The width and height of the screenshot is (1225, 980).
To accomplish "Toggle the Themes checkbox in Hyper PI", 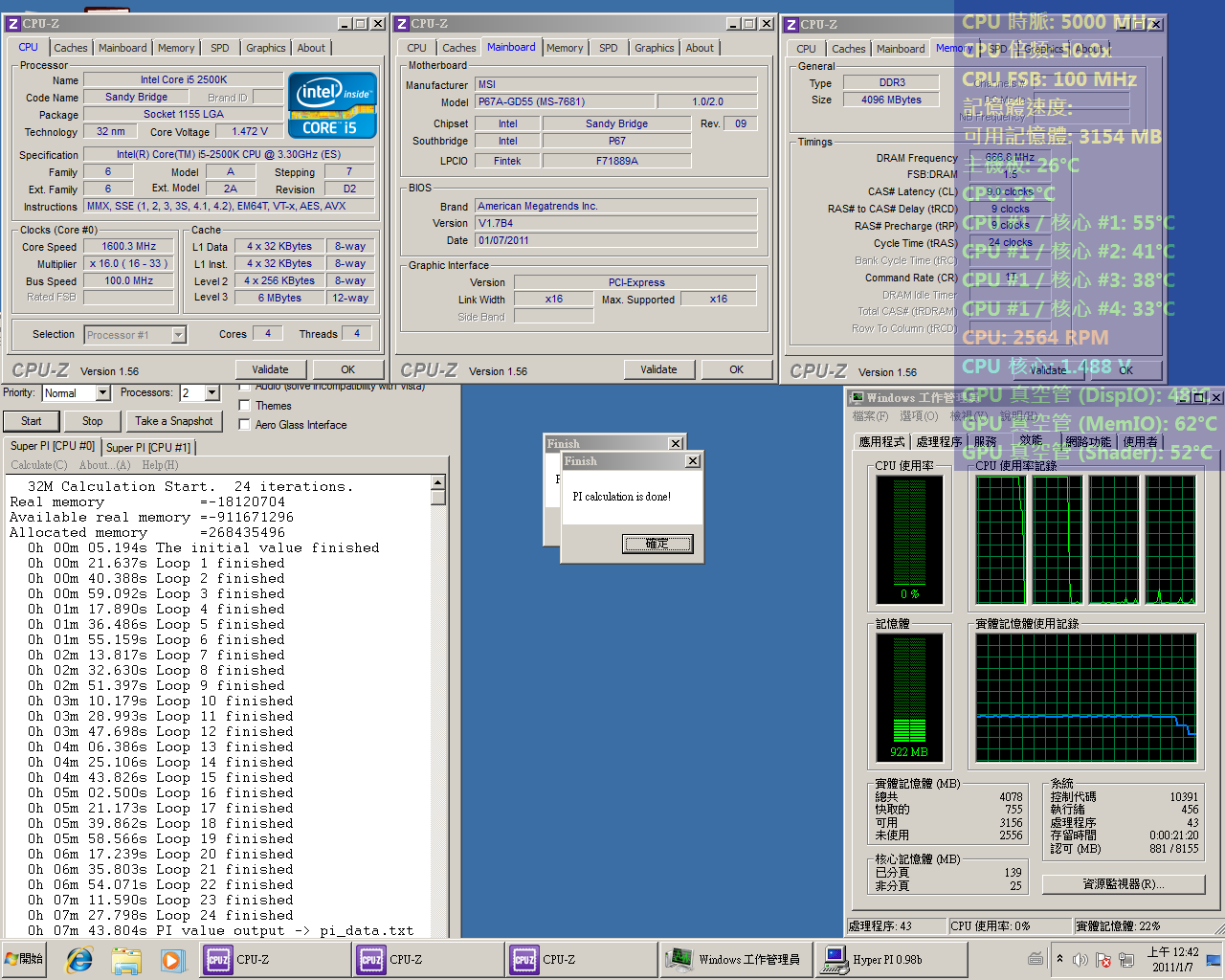I will (x=244, y=406).
